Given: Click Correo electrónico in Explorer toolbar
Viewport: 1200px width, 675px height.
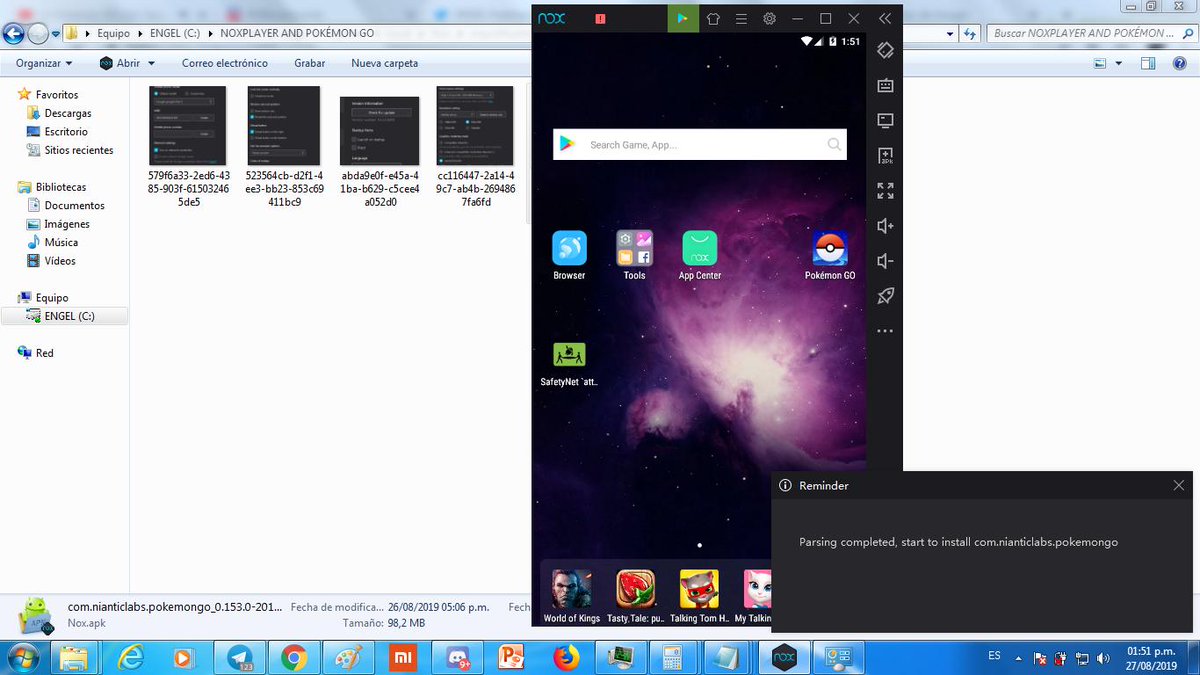Looking at the screenshot, I should coord(225,63).
